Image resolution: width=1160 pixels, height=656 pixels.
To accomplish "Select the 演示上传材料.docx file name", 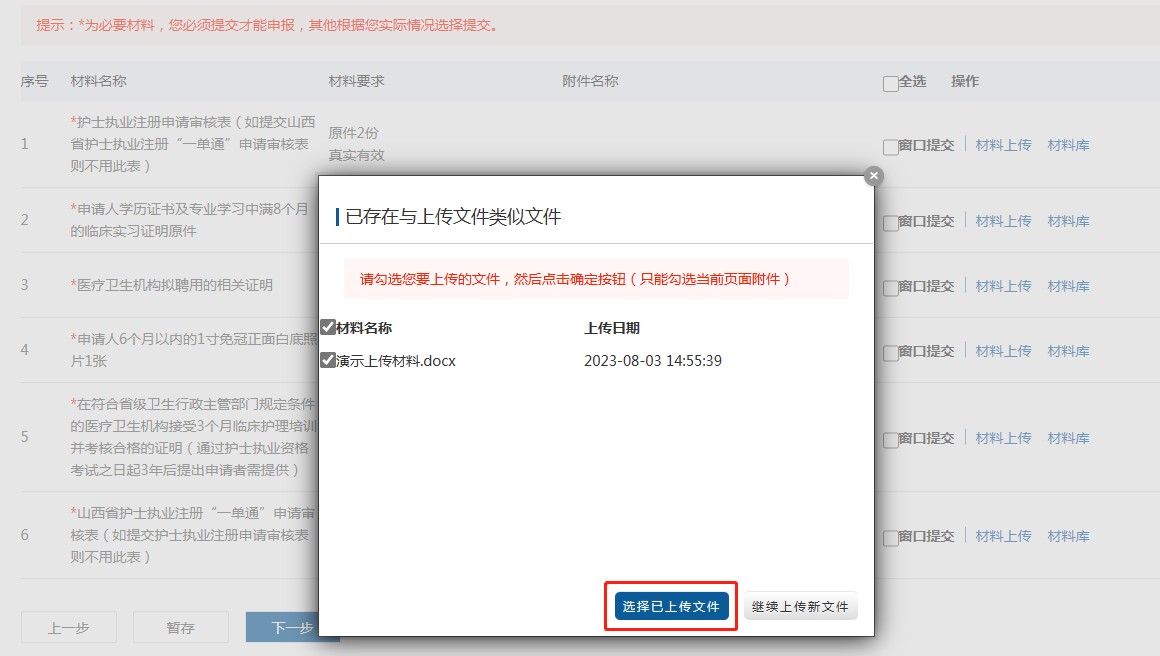I will [396, 360].
